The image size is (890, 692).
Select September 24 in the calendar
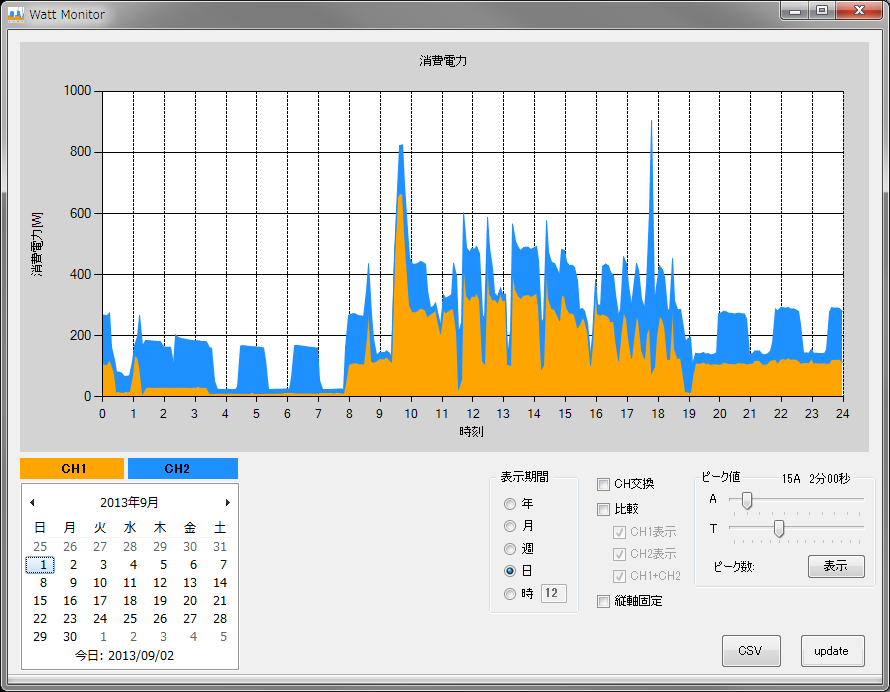click(100, 619)
